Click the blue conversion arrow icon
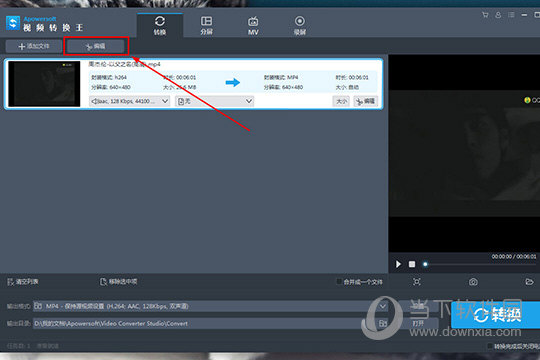The image size is (540, 360). click(x=233, y=82)
